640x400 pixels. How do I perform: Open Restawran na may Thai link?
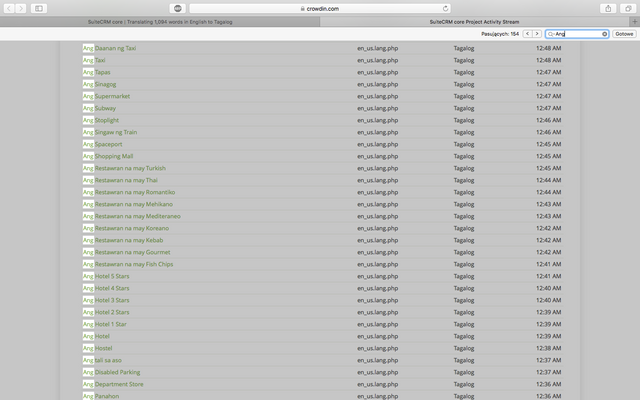pyautogui.click(x=120, y=180)
